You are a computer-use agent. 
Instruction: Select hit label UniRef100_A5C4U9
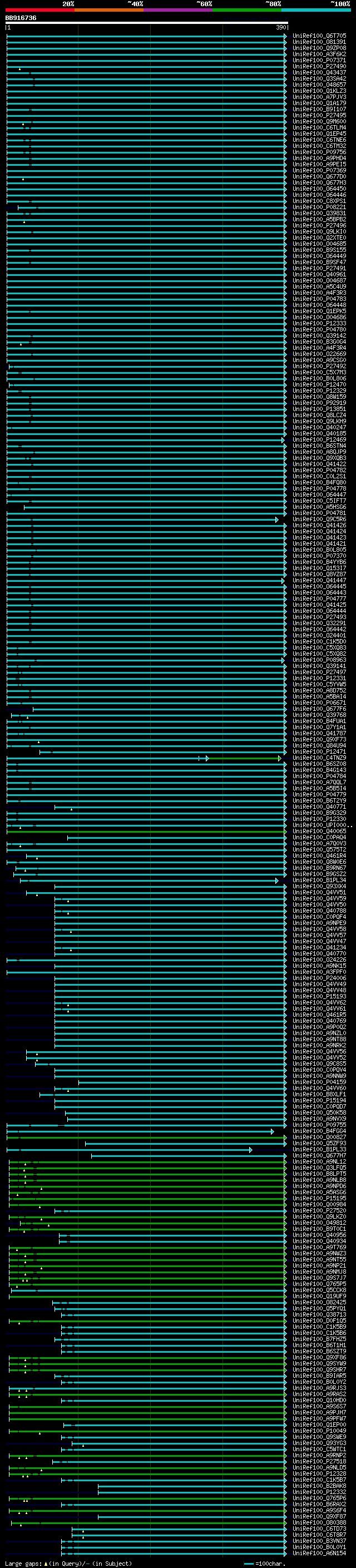[319, 286]
